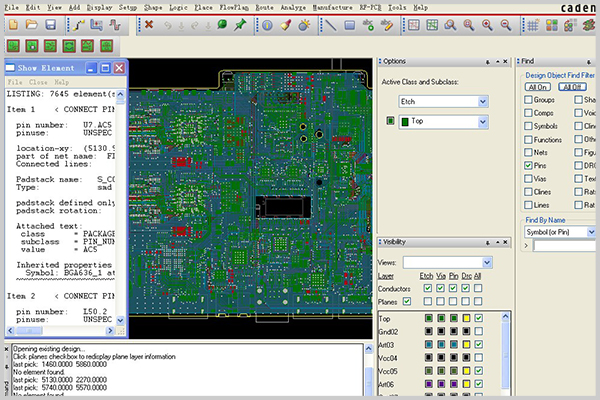Image resolution: width=600 pixels, height=400 pixels.
Task: Click the first green icon in second toolbar row
Action: tap(13, 45)
